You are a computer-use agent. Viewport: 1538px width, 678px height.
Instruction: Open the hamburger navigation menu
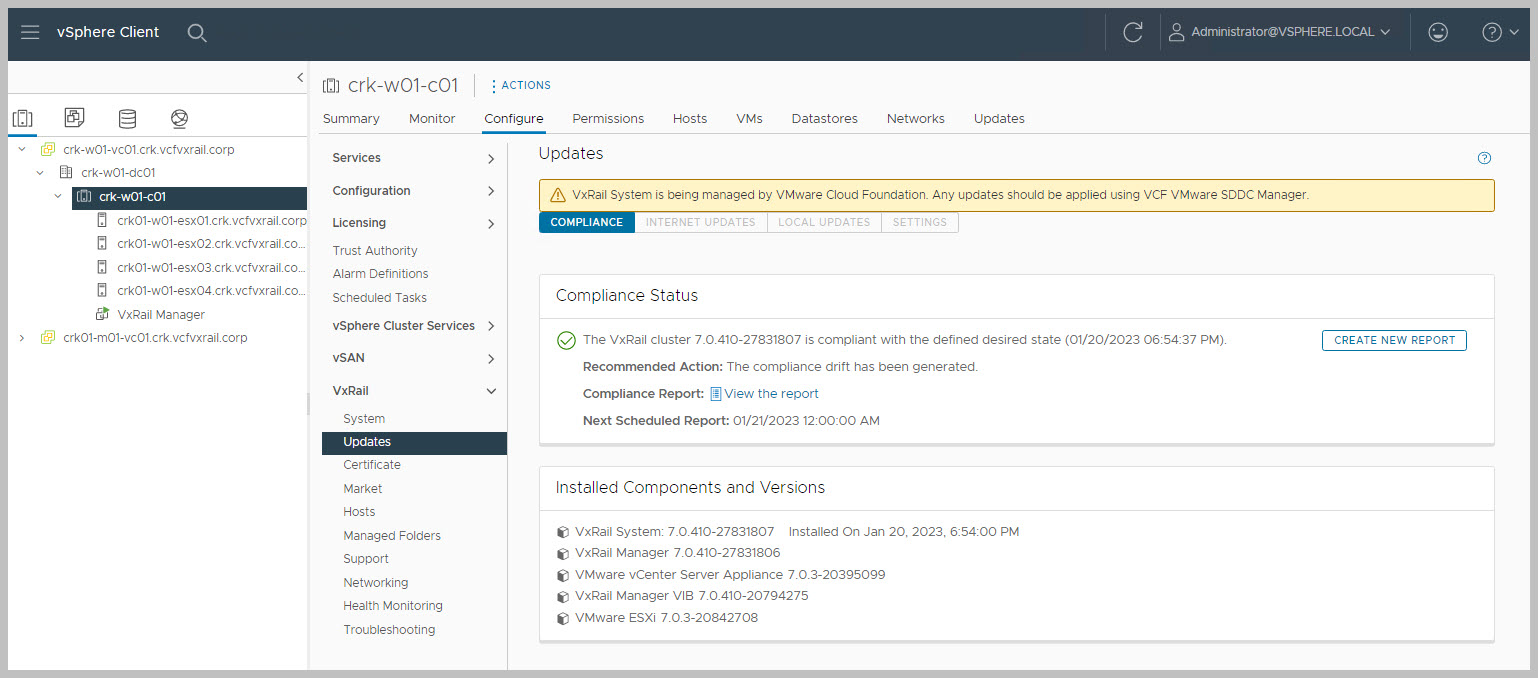[30, 32]
